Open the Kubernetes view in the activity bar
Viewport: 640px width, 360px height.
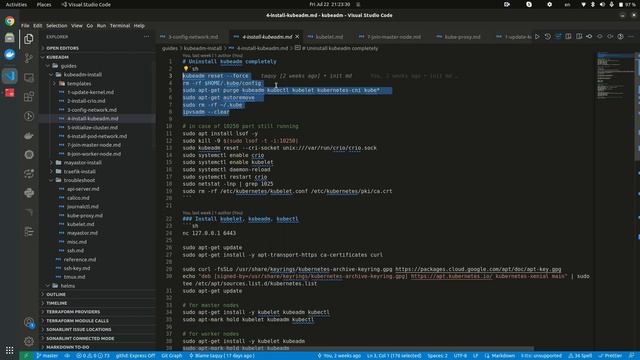coord(29,155)
